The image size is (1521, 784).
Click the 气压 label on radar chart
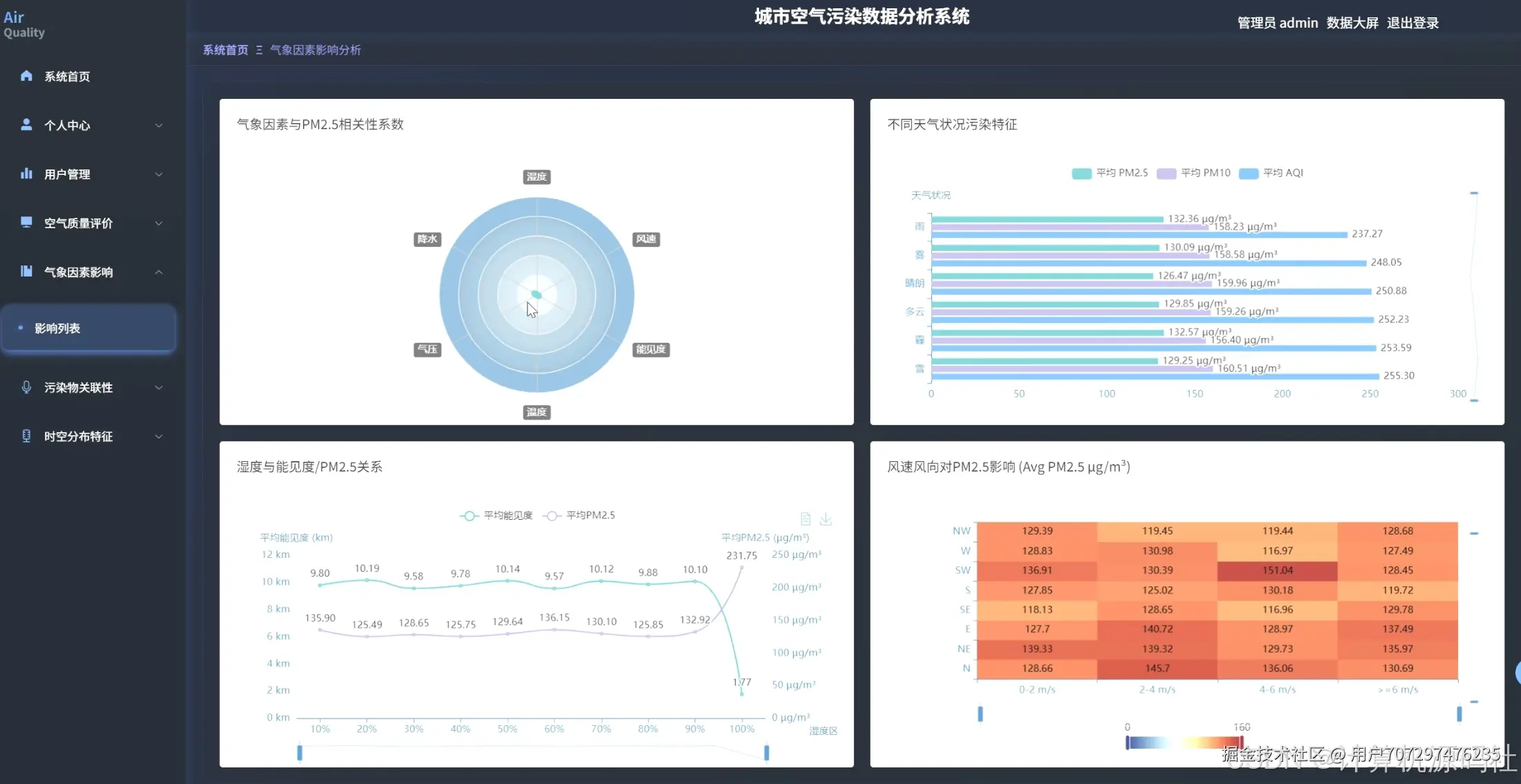coord(427,350)
